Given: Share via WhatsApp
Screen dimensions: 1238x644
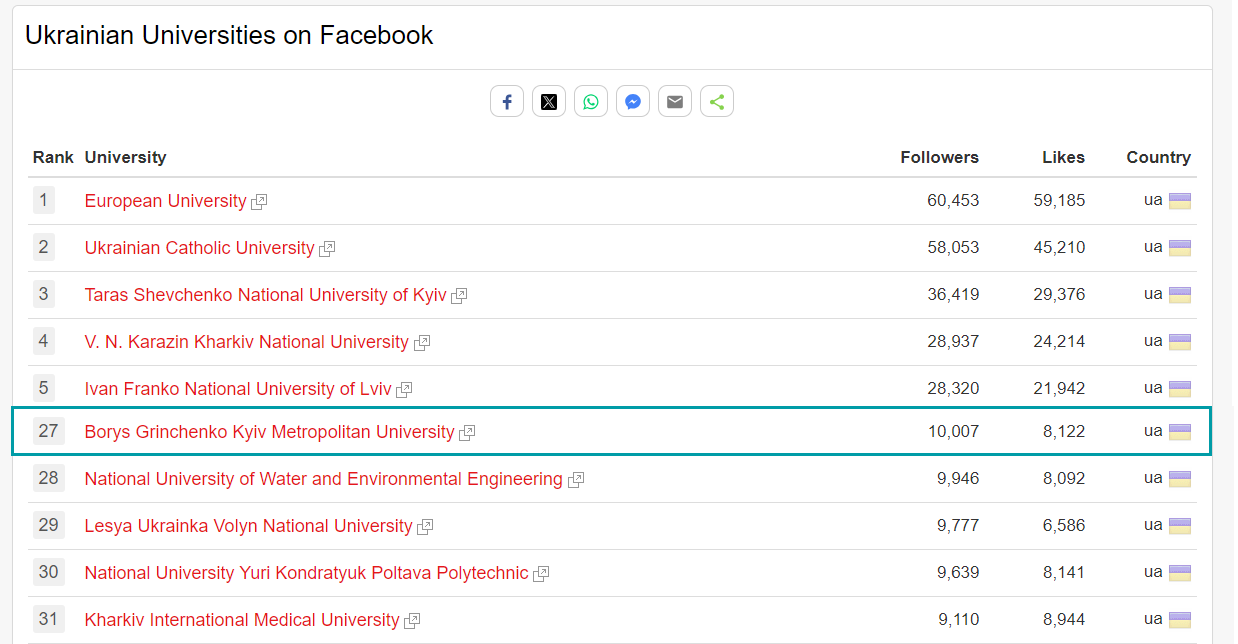Looking at the screenshot, I should 591,101.
